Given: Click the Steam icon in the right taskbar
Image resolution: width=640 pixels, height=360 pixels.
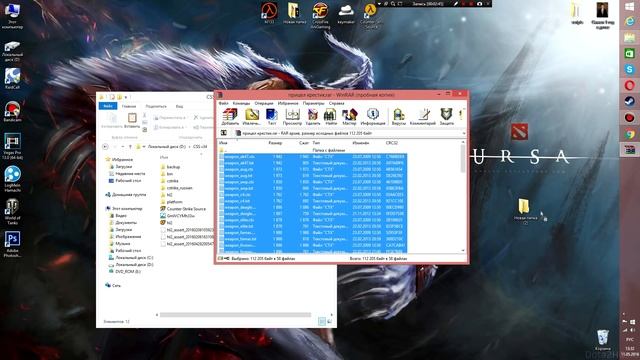Looking at the screenshot, I should pos(630,101).
